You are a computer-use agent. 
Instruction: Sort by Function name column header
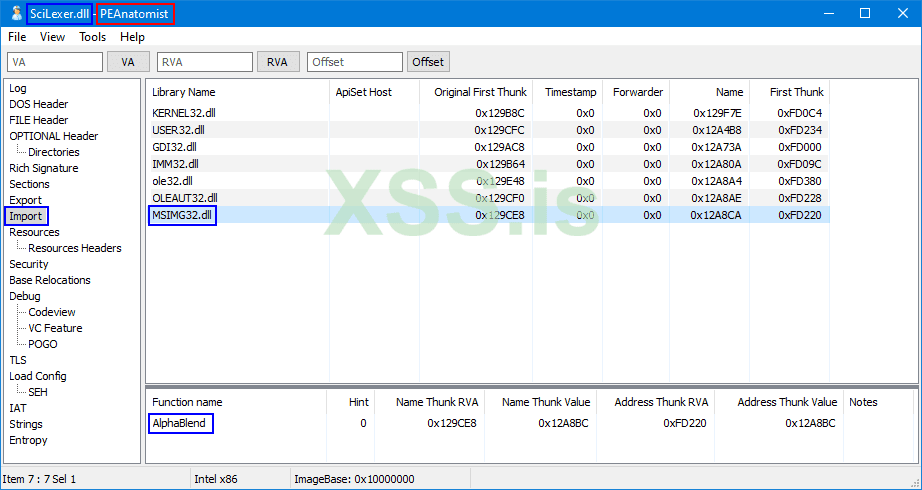coord(236,402)
